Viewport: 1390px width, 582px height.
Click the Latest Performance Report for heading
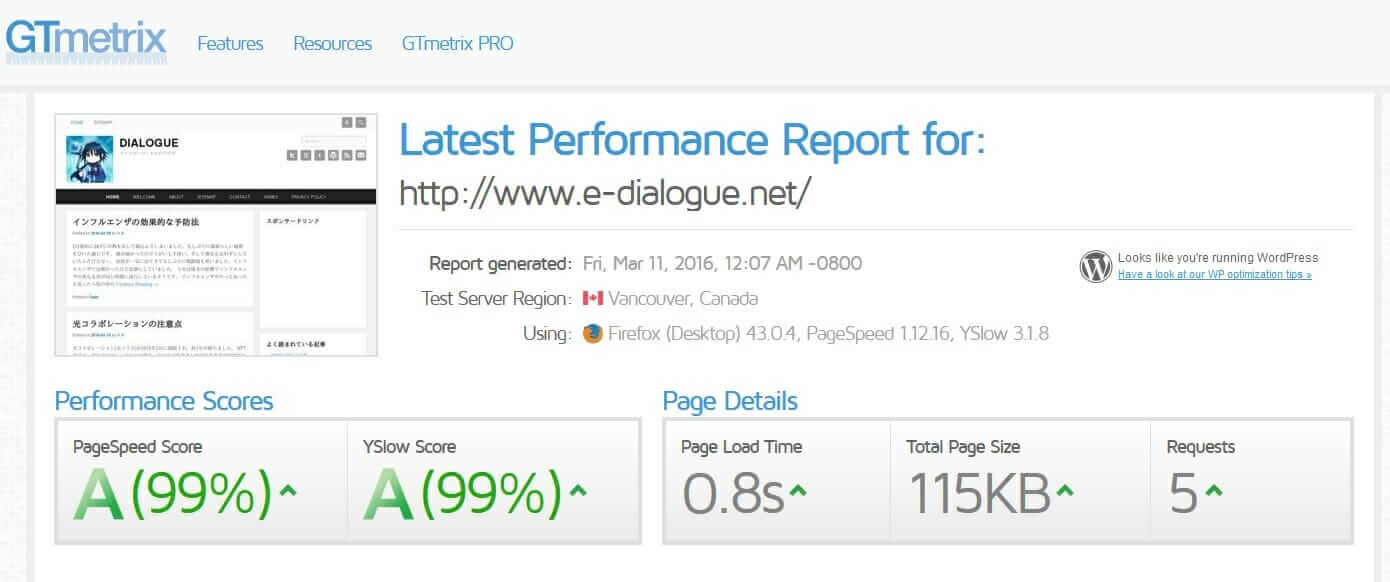(693, 140)
